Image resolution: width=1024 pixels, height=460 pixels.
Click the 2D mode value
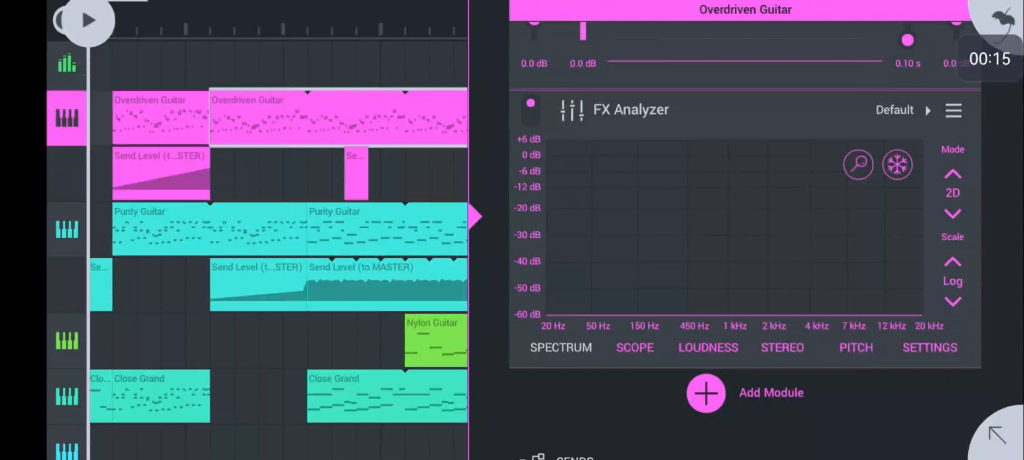click(953, 193)
